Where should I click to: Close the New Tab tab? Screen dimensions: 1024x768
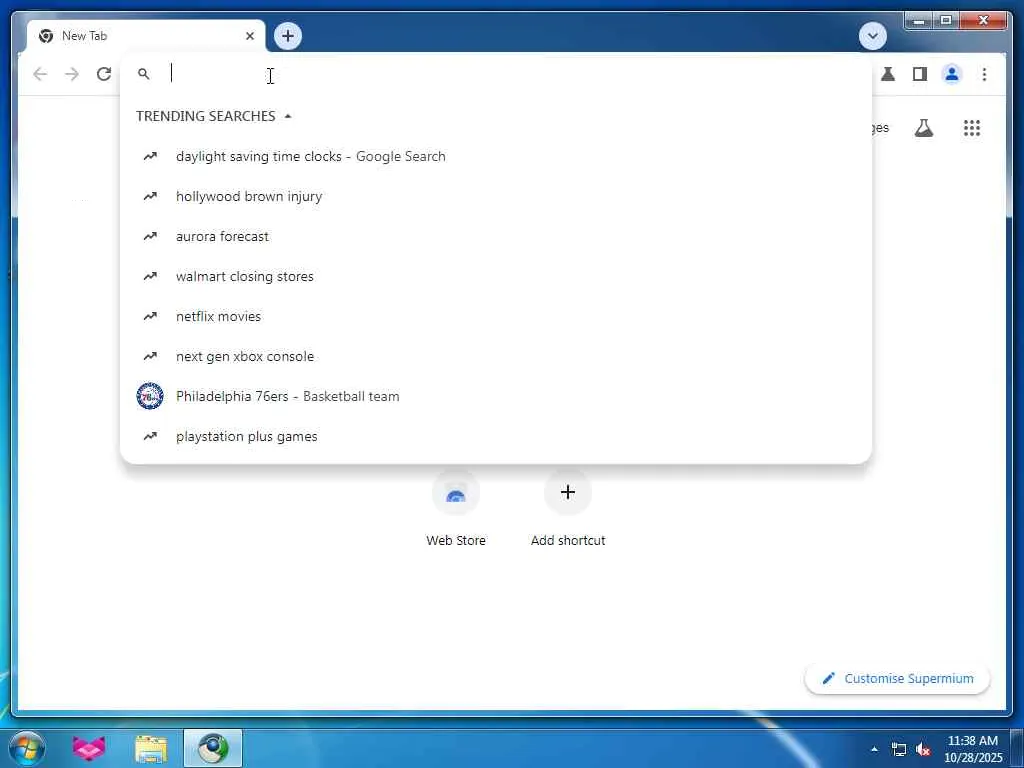click(249, 36)
